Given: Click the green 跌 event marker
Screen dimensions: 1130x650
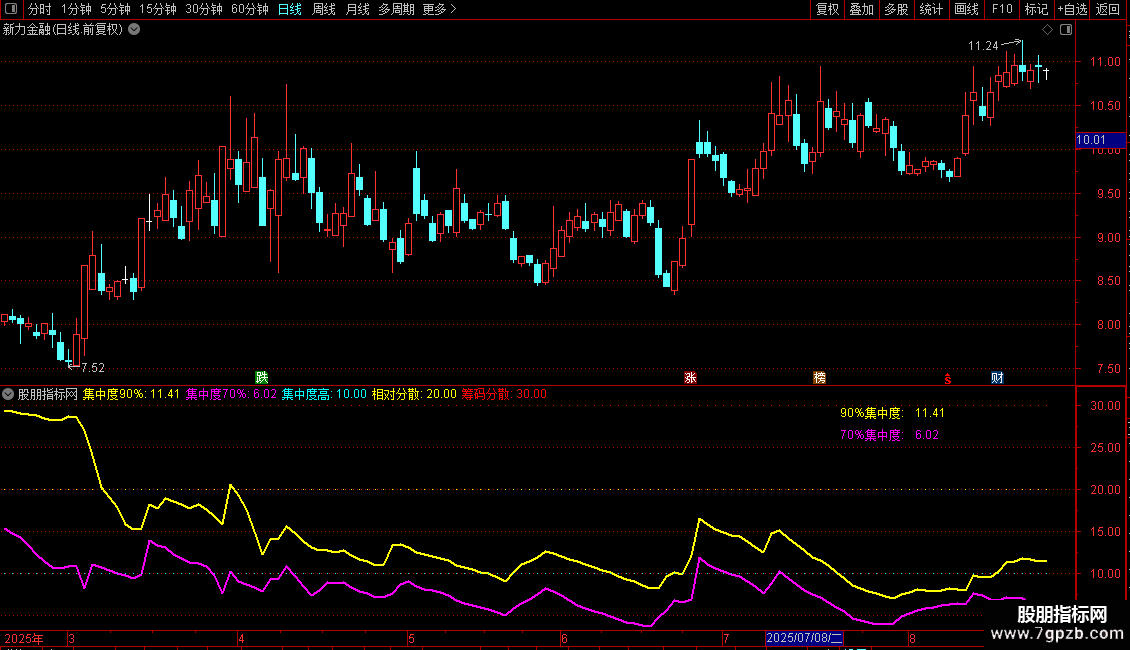Looking at the screenshot, I should pyautogui.click(x=262, y=378).
